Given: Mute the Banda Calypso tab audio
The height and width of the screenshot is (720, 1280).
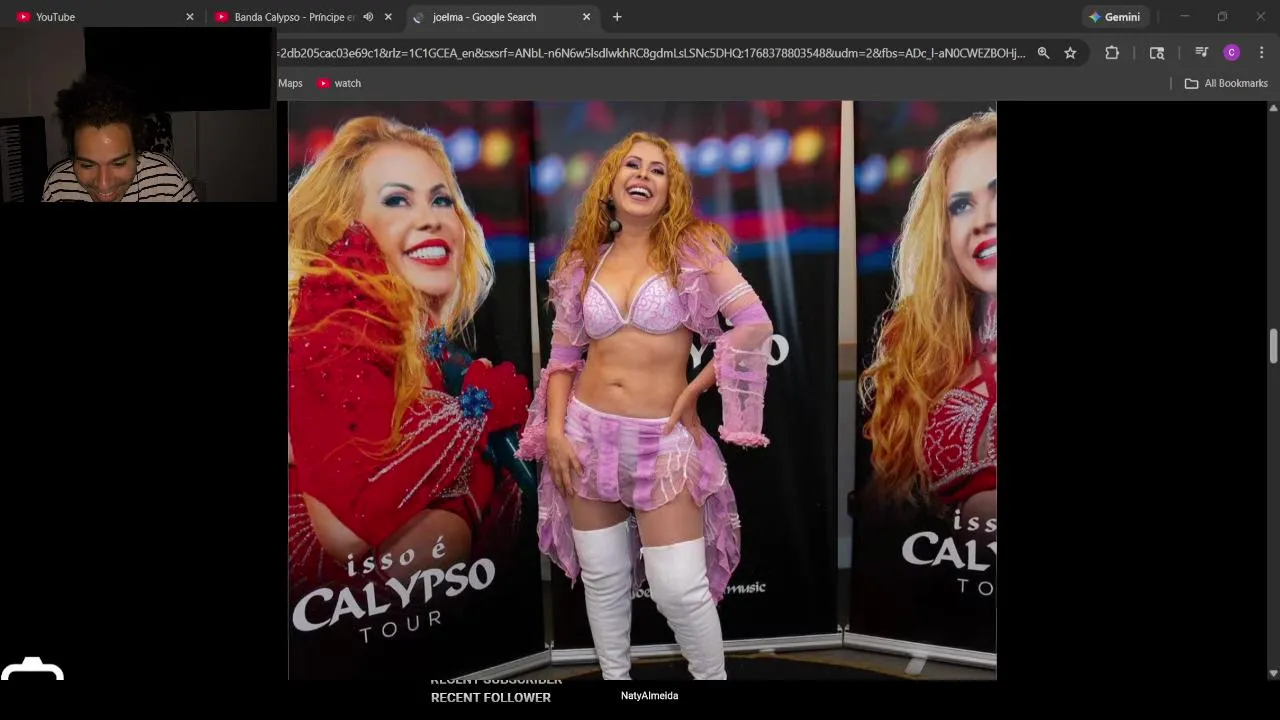Looking at the screenshot, I should pos(368,17).
